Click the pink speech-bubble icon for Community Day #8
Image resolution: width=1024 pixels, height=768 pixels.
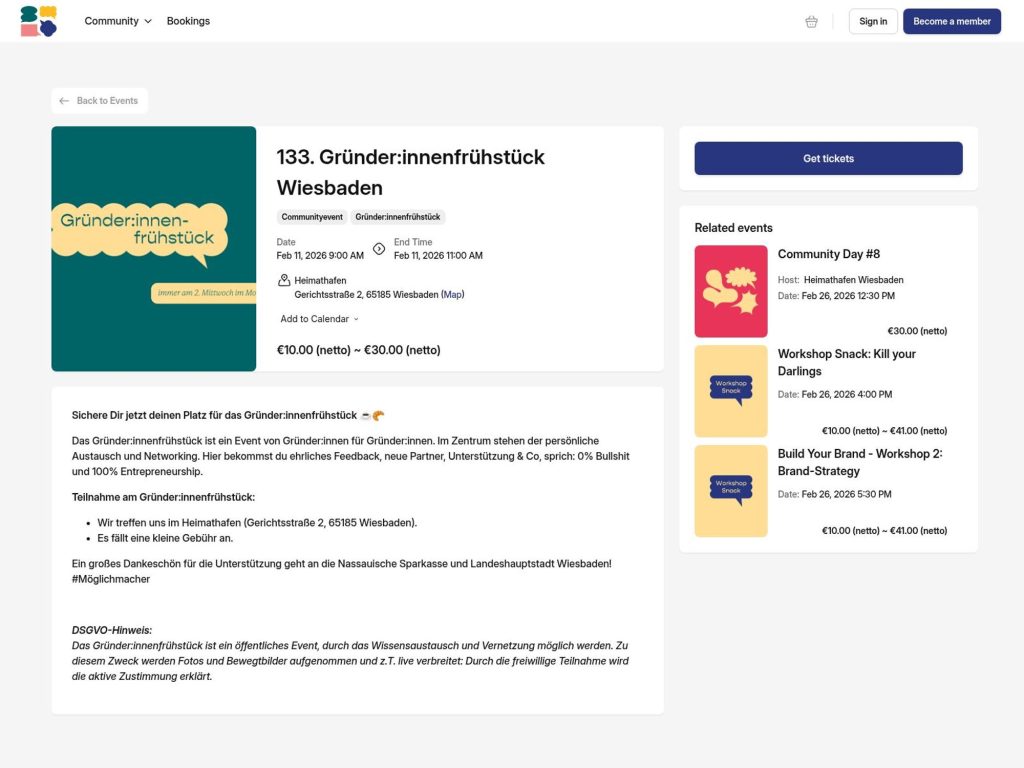[730, 290]
